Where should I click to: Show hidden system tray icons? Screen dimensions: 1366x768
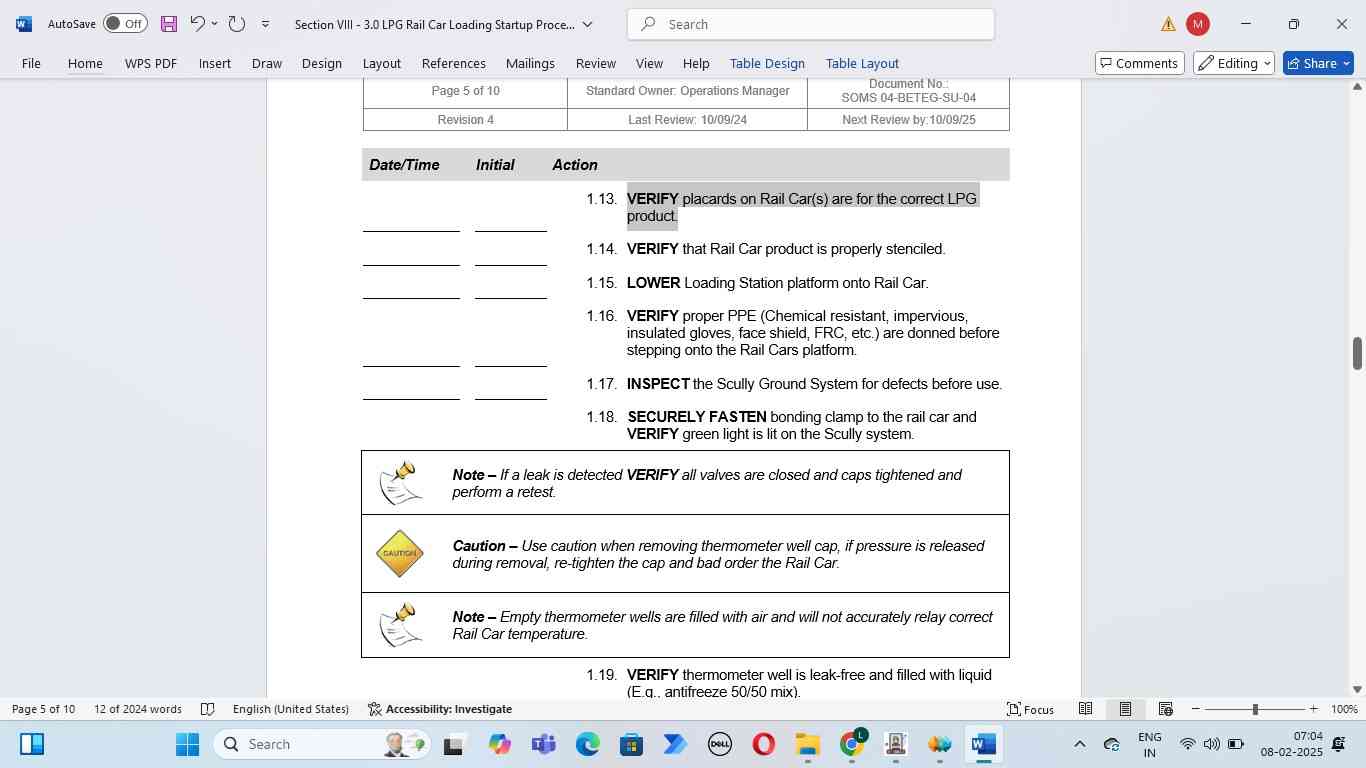[1079, 744]
